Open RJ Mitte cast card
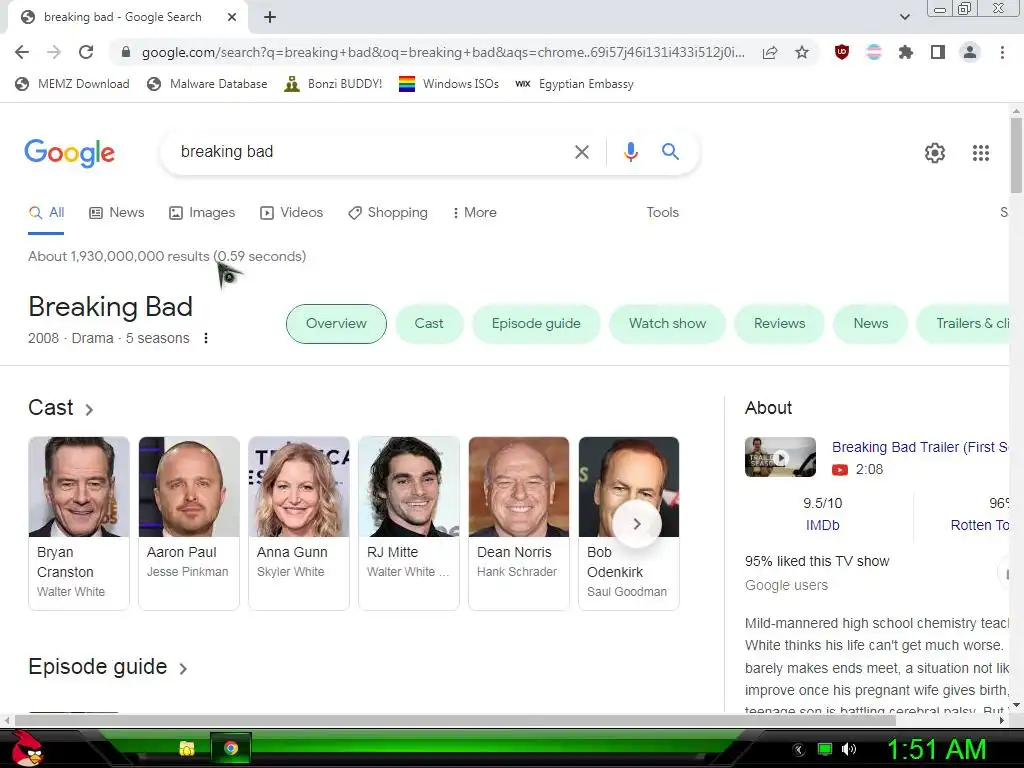 tap(409, 523)
